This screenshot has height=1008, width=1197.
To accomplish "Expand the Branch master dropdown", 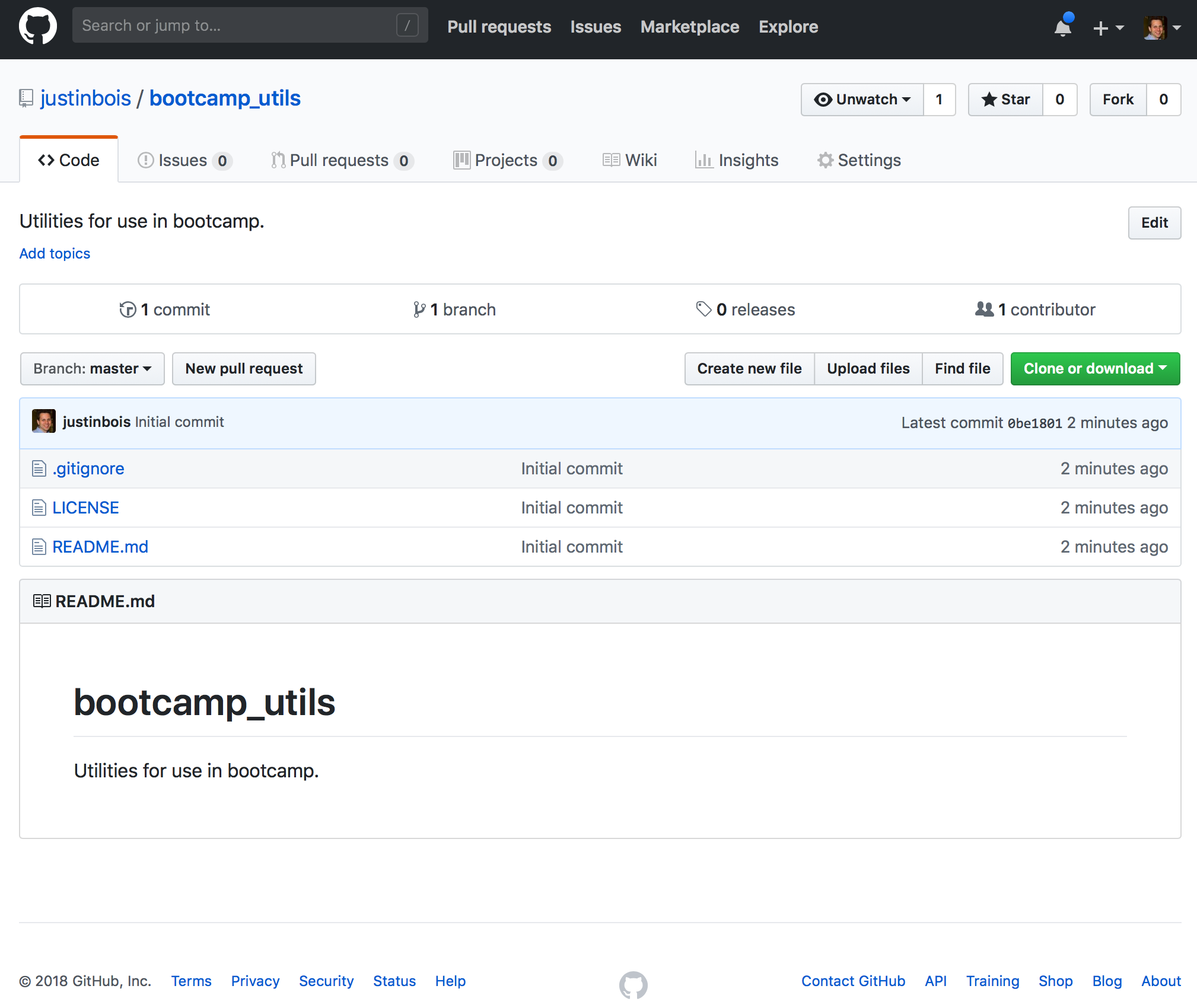I will tap(91, 368).
